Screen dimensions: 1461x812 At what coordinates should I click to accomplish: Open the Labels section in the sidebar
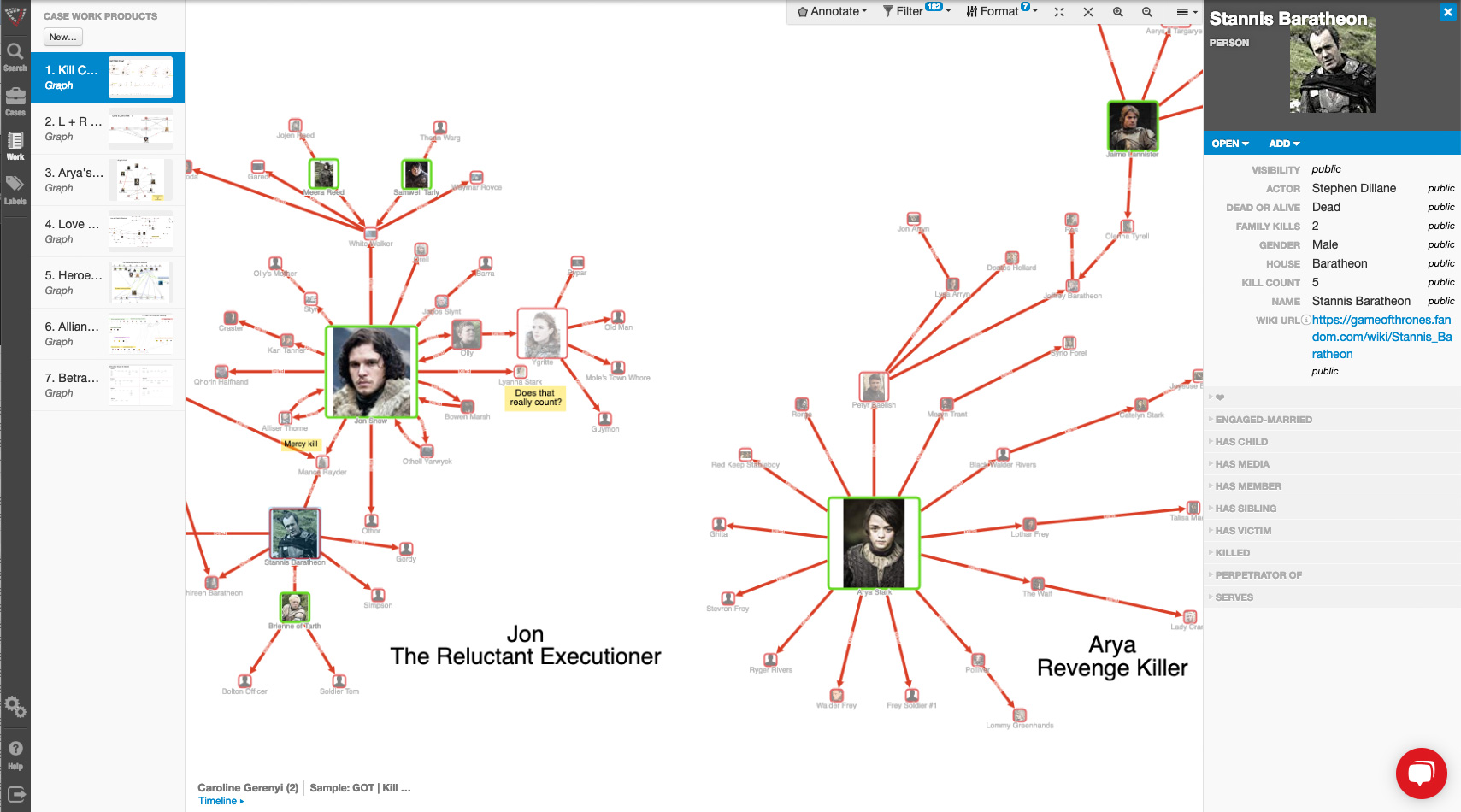click(15, 191)
